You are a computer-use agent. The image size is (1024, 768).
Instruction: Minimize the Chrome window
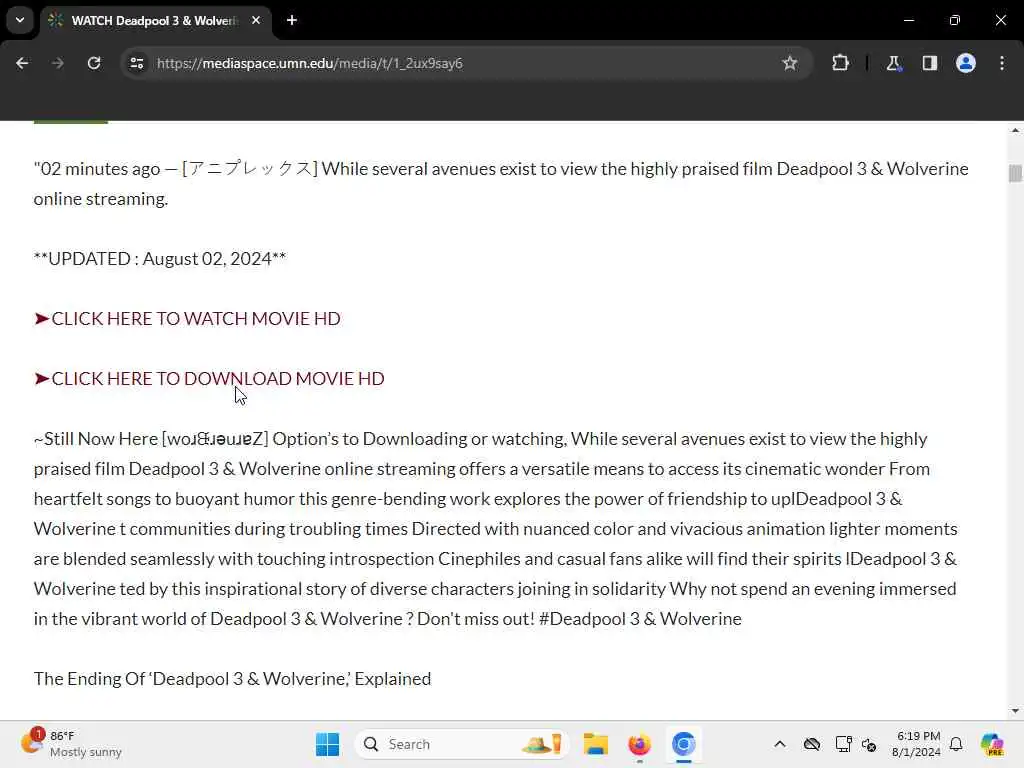click(908, 20)
